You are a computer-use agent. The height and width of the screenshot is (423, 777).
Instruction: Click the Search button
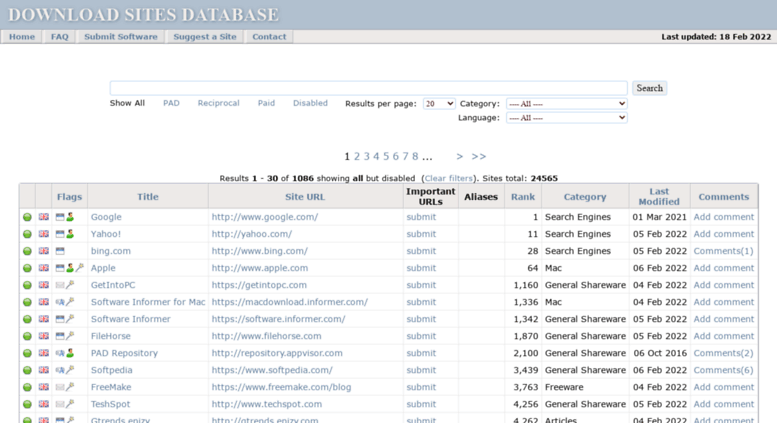[x=649, y=88]
